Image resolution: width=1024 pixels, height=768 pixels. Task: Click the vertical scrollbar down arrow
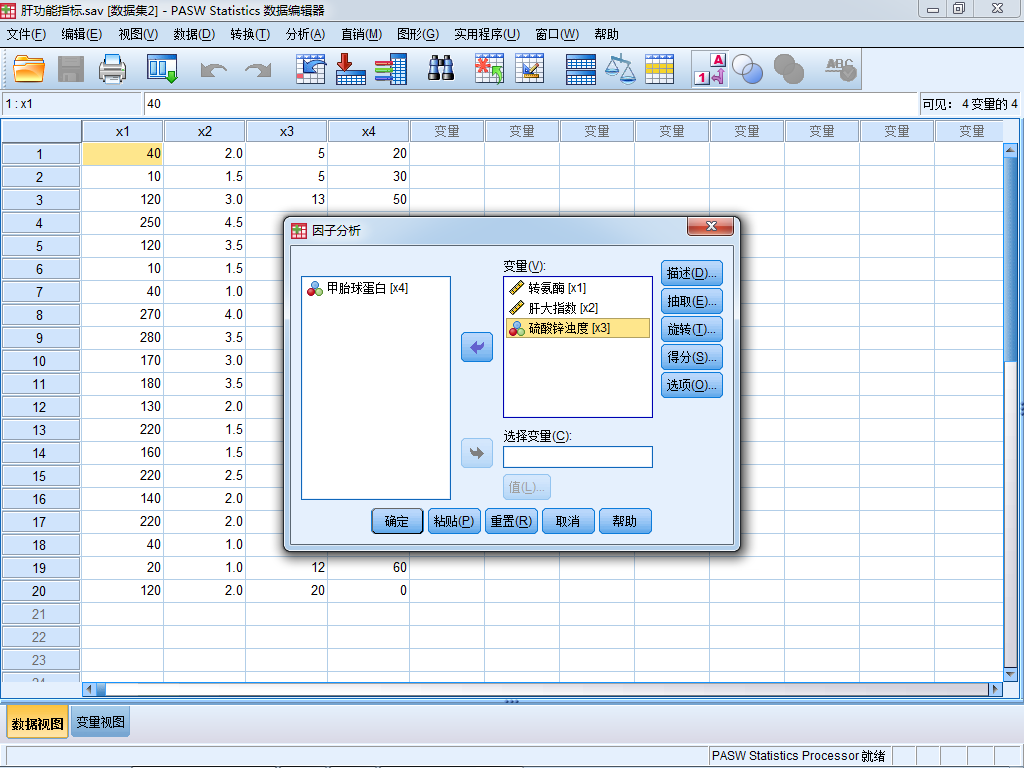click(1010, 673)
